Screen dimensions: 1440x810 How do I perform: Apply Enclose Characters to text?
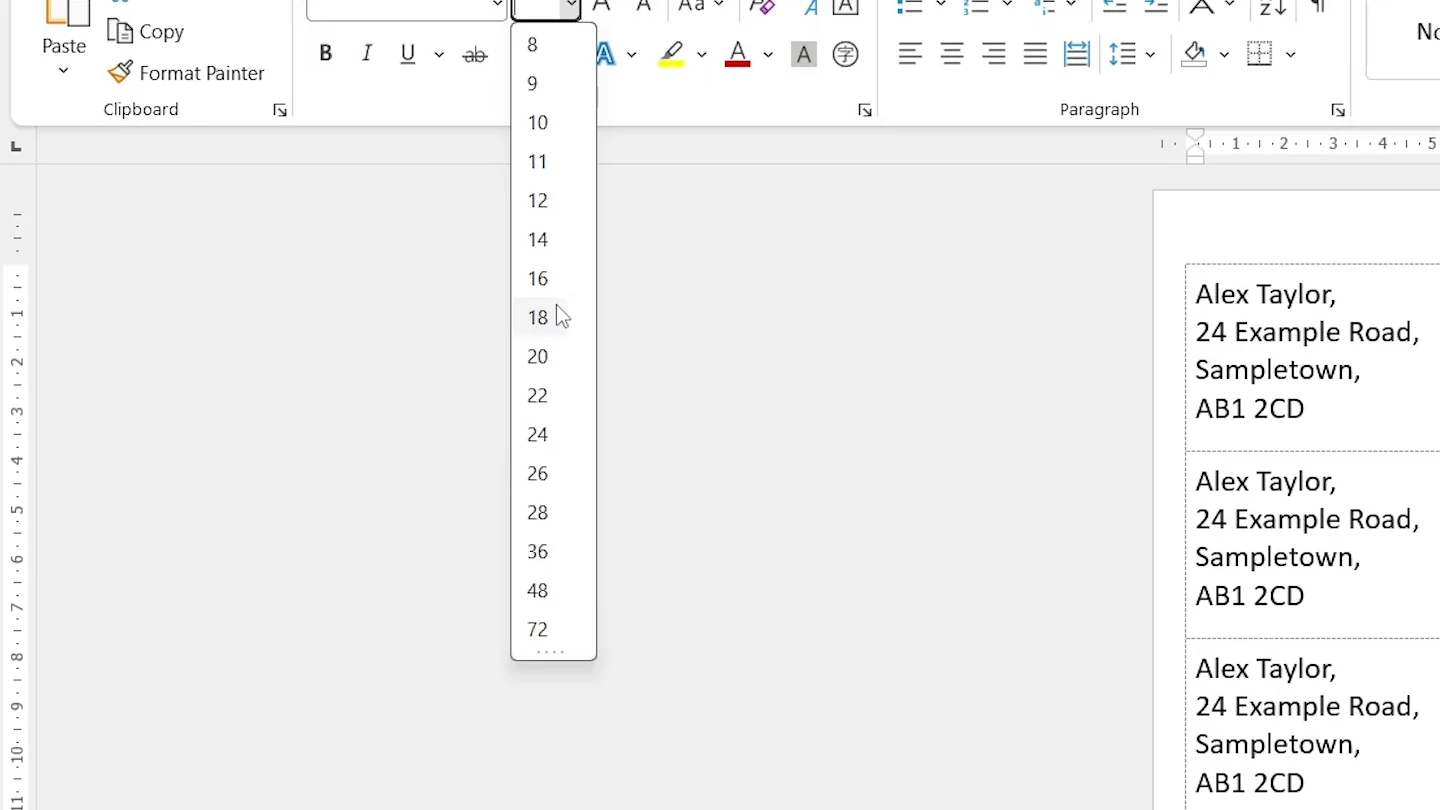pyautogui.click(x=845, y=54)
